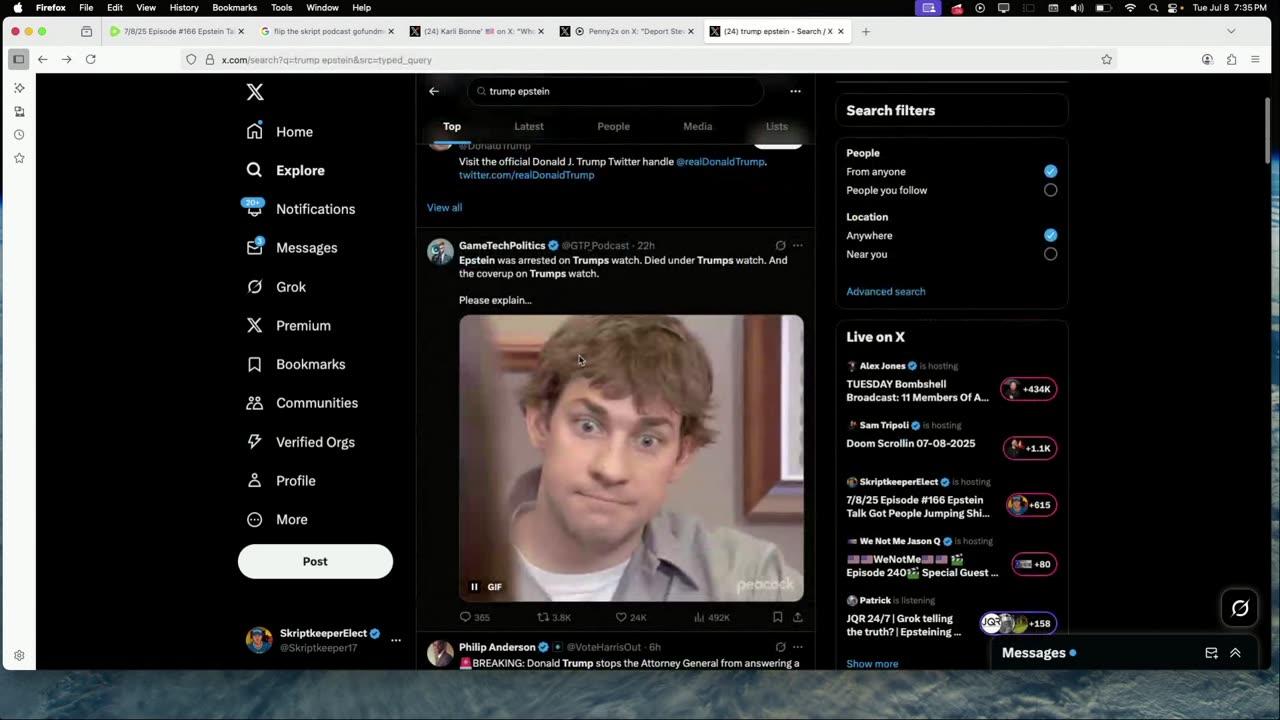
Task: Click the trump epstein search field
Action: pyautogui.click(x=615, y=91)
